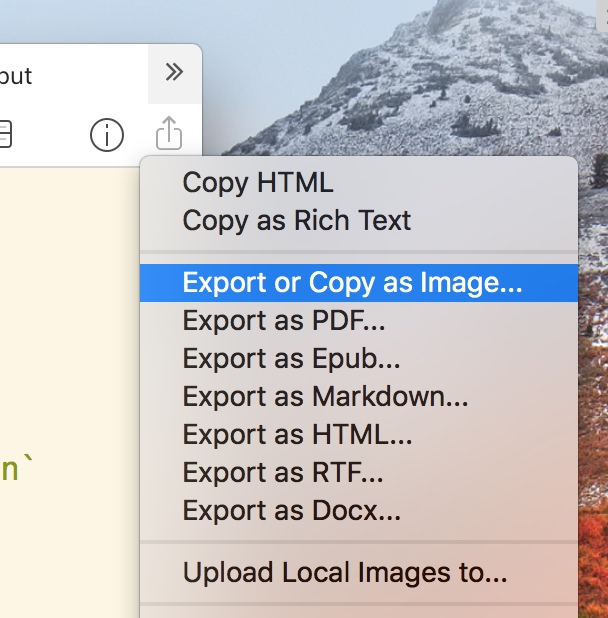This screenshot has height=618, width=608.
Task: Choose Copy HTML from the menu
Action: pyautogui.click(x=258, y=183)
